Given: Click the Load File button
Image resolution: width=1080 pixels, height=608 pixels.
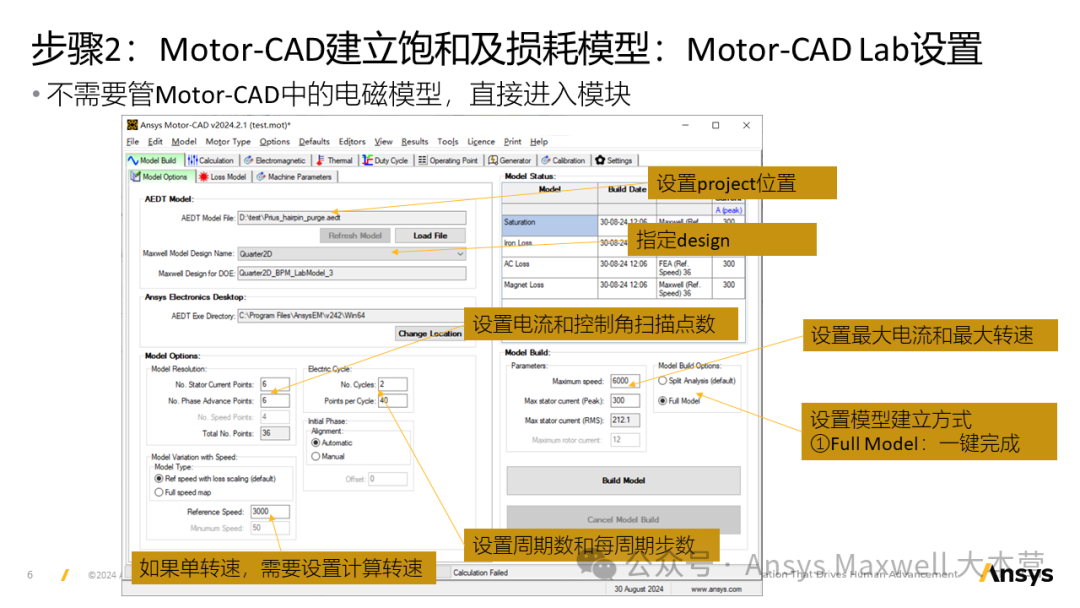Looking at the screenshot, I should pyautogui.click(x=430, y=235).
